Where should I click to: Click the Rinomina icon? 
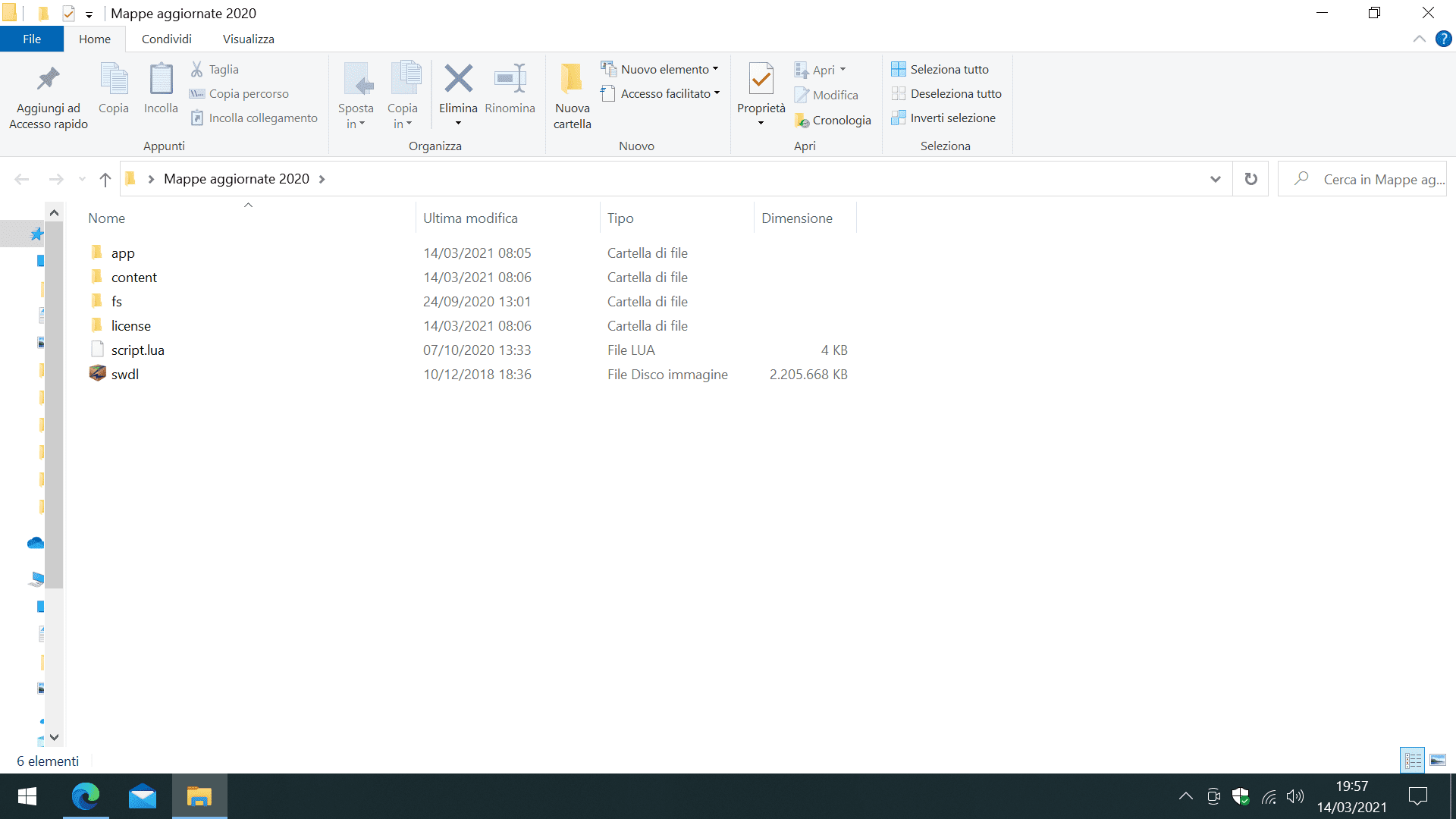[x=510, y=80]
